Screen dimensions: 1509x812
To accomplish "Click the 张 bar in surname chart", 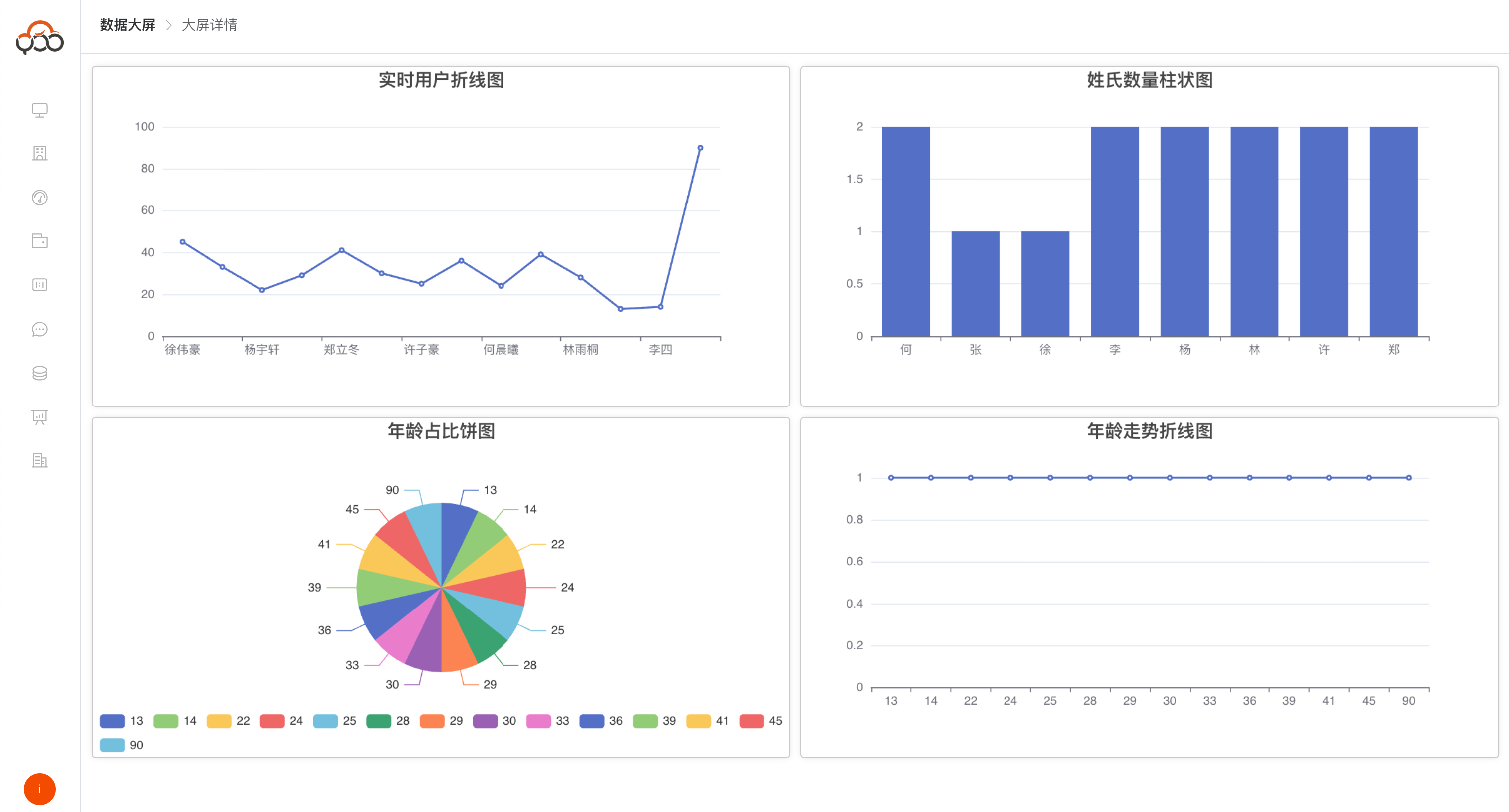I will (976, 284).
